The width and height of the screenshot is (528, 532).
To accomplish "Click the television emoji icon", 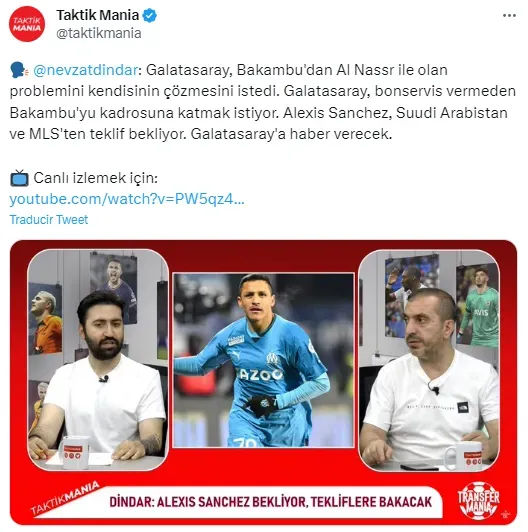I will [19, 178].
